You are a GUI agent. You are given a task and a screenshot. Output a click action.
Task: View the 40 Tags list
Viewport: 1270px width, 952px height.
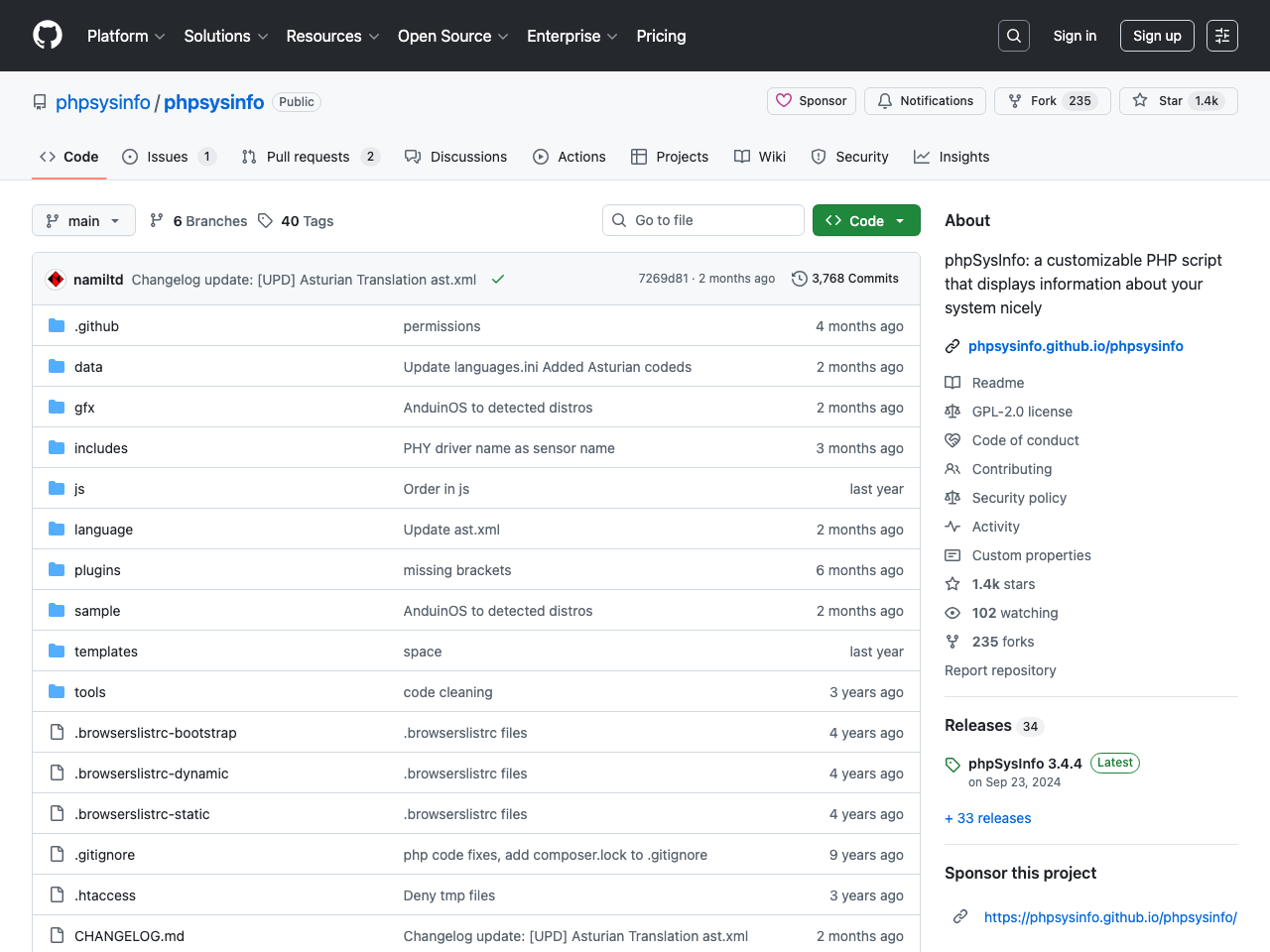point(296,221)
